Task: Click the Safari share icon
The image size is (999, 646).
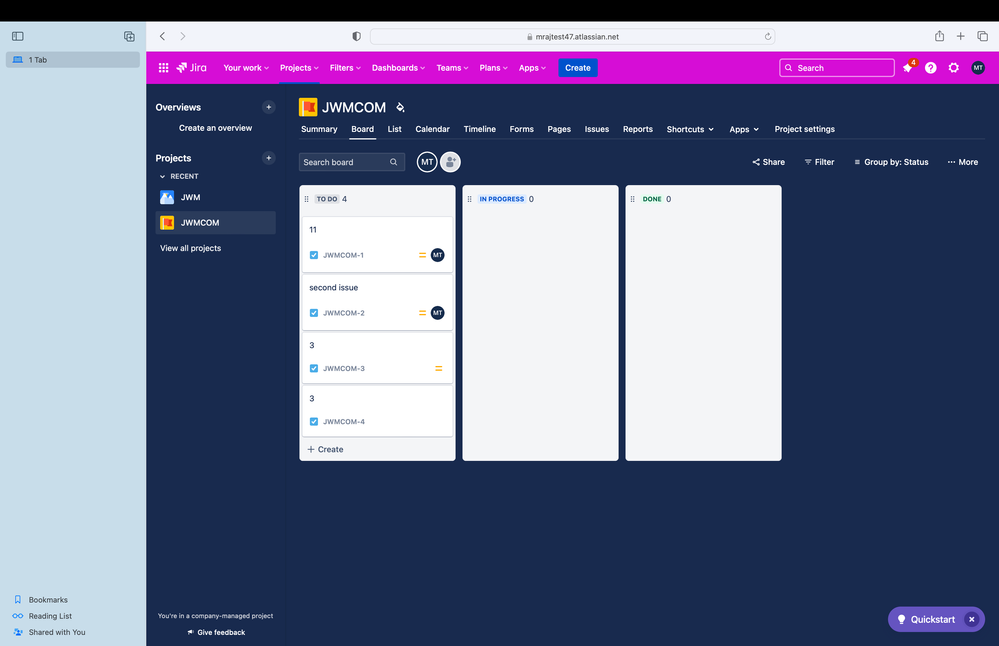Action: click(x=939, y=36)
